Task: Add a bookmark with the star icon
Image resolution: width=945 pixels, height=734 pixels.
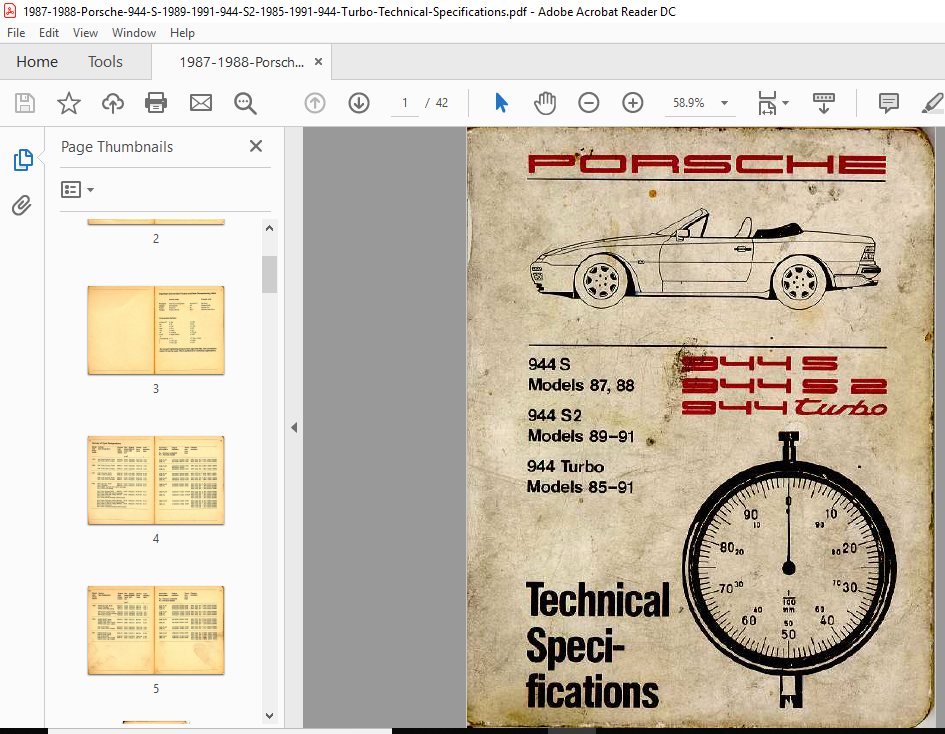Action: [69, 103]
